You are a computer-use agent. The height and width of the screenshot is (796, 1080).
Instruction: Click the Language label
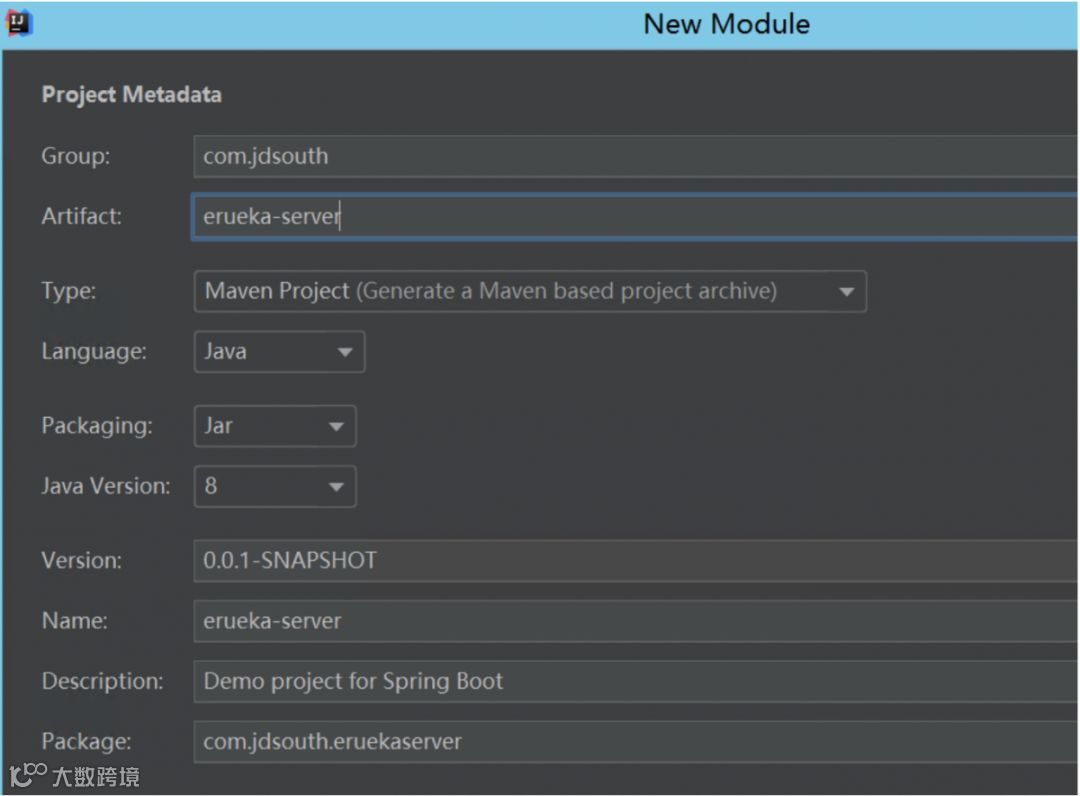(93, 351)
